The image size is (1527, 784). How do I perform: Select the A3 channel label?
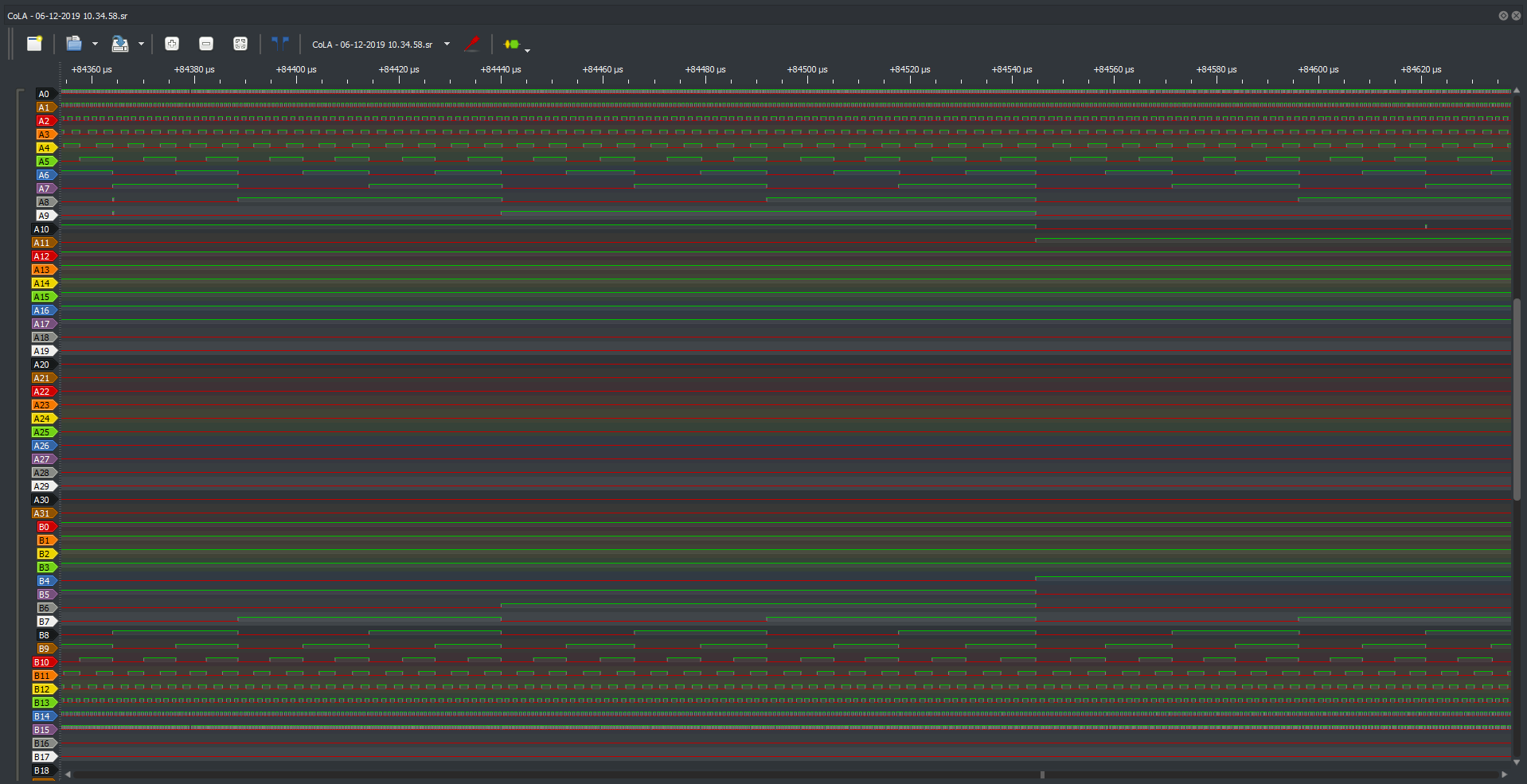pos(45,135)
